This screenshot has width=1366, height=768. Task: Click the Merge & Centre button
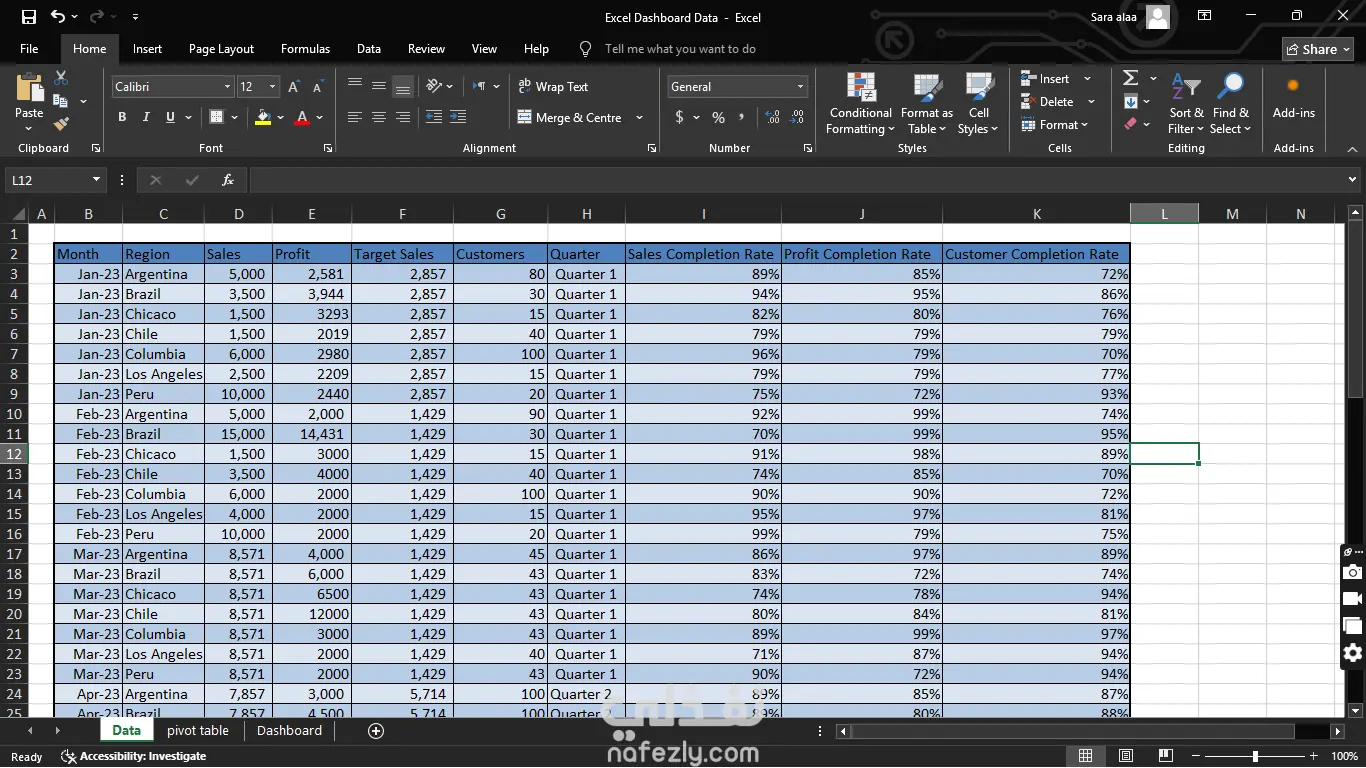coord(570,118)
